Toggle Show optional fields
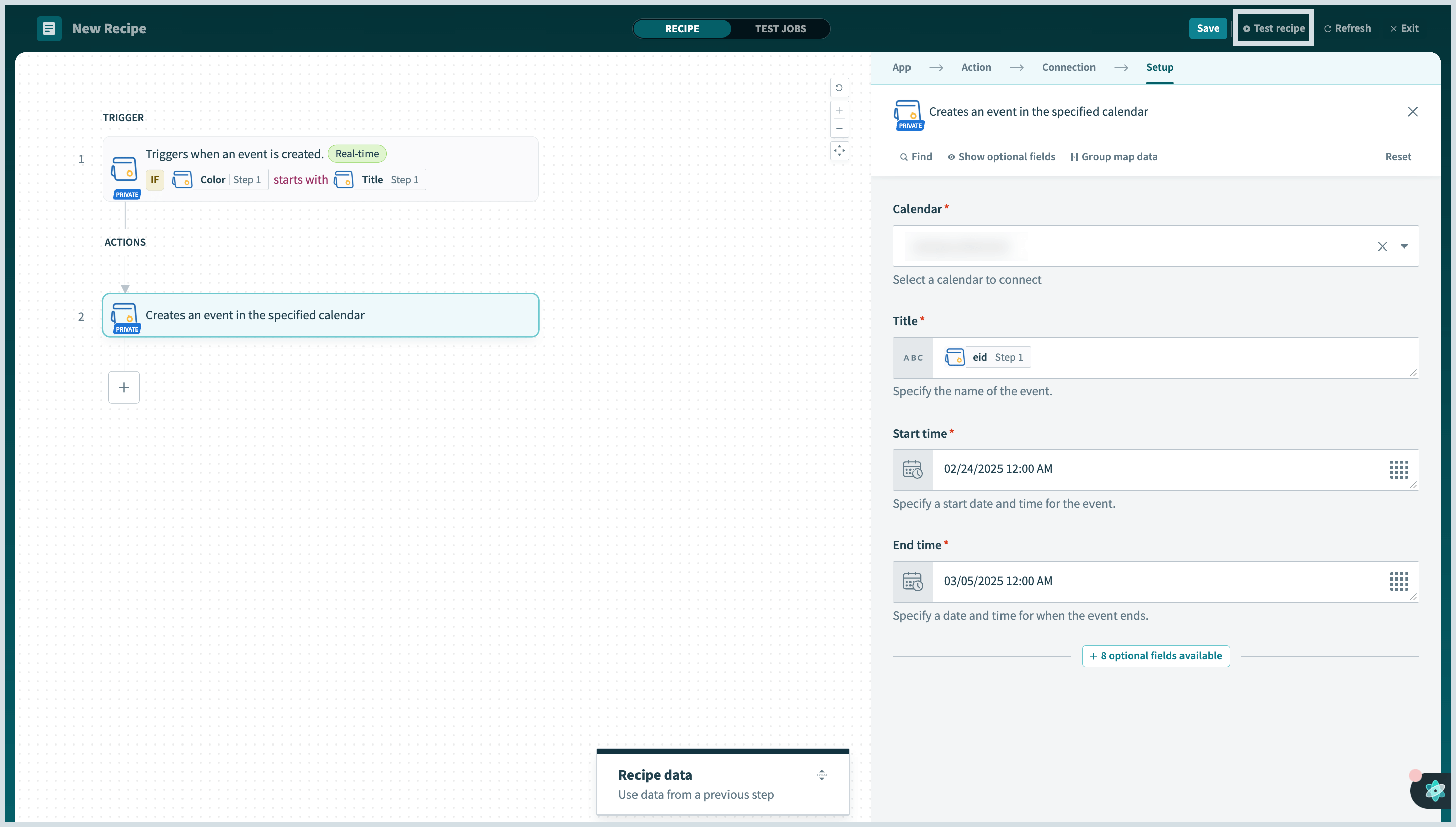The image size is (1456, 827). 1001,157
